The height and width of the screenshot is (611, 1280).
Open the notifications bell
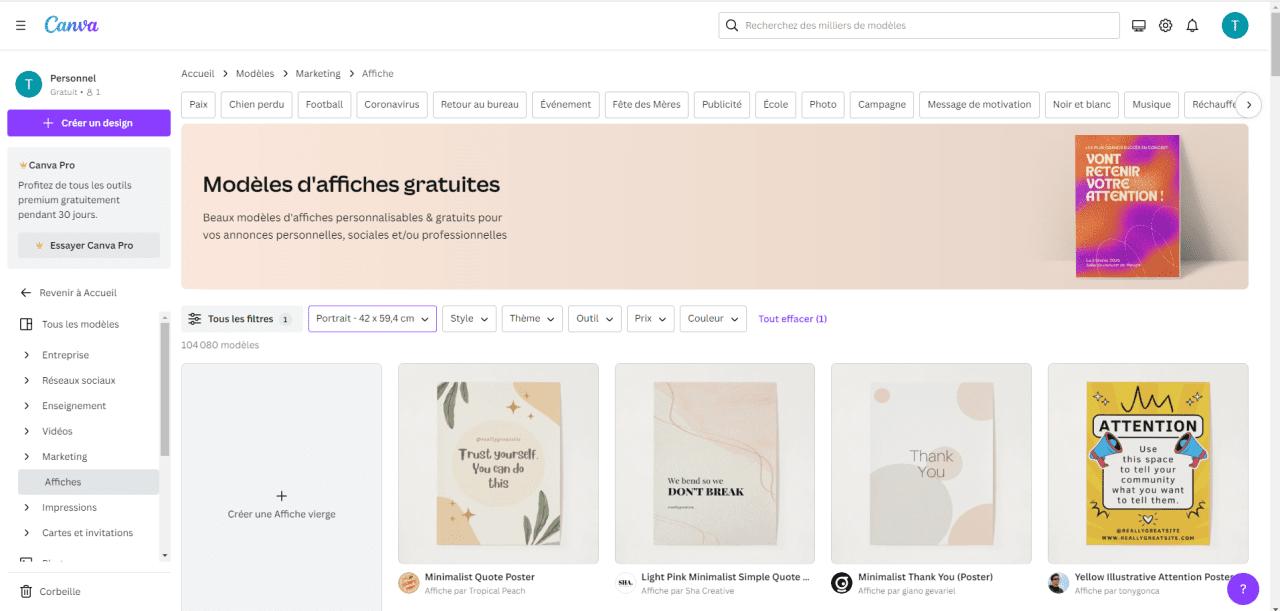pyautogui.click(x=1192, y=26)
